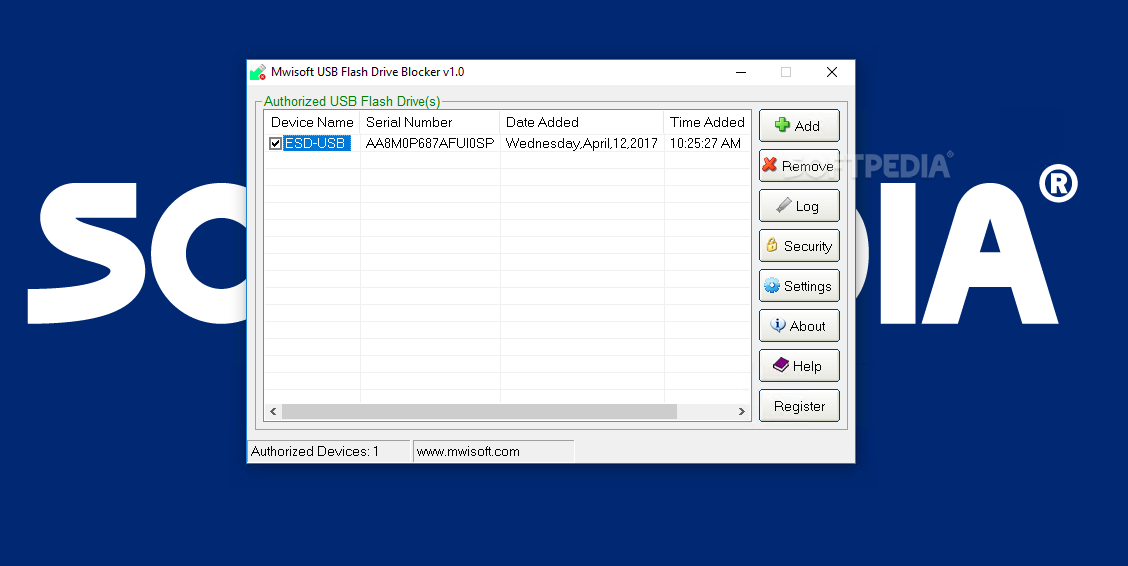The width and height of the screenshot is (1128, 566).
Task: Click www.mwisoft.com in status bar
Action: tap(468, 452)
